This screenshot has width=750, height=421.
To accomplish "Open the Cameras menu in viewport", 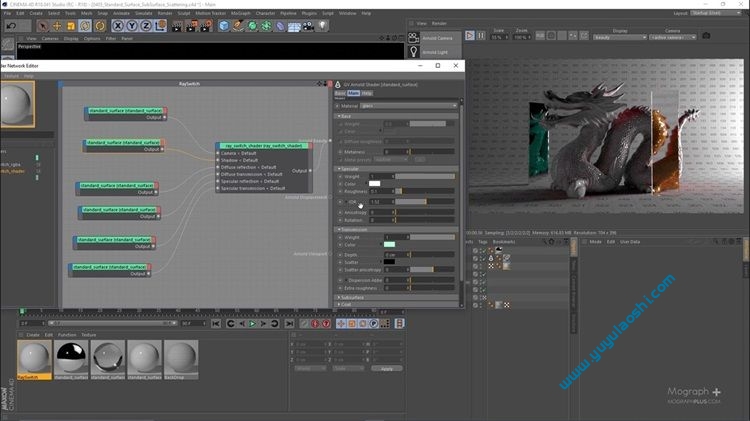I will pos(50,38).
